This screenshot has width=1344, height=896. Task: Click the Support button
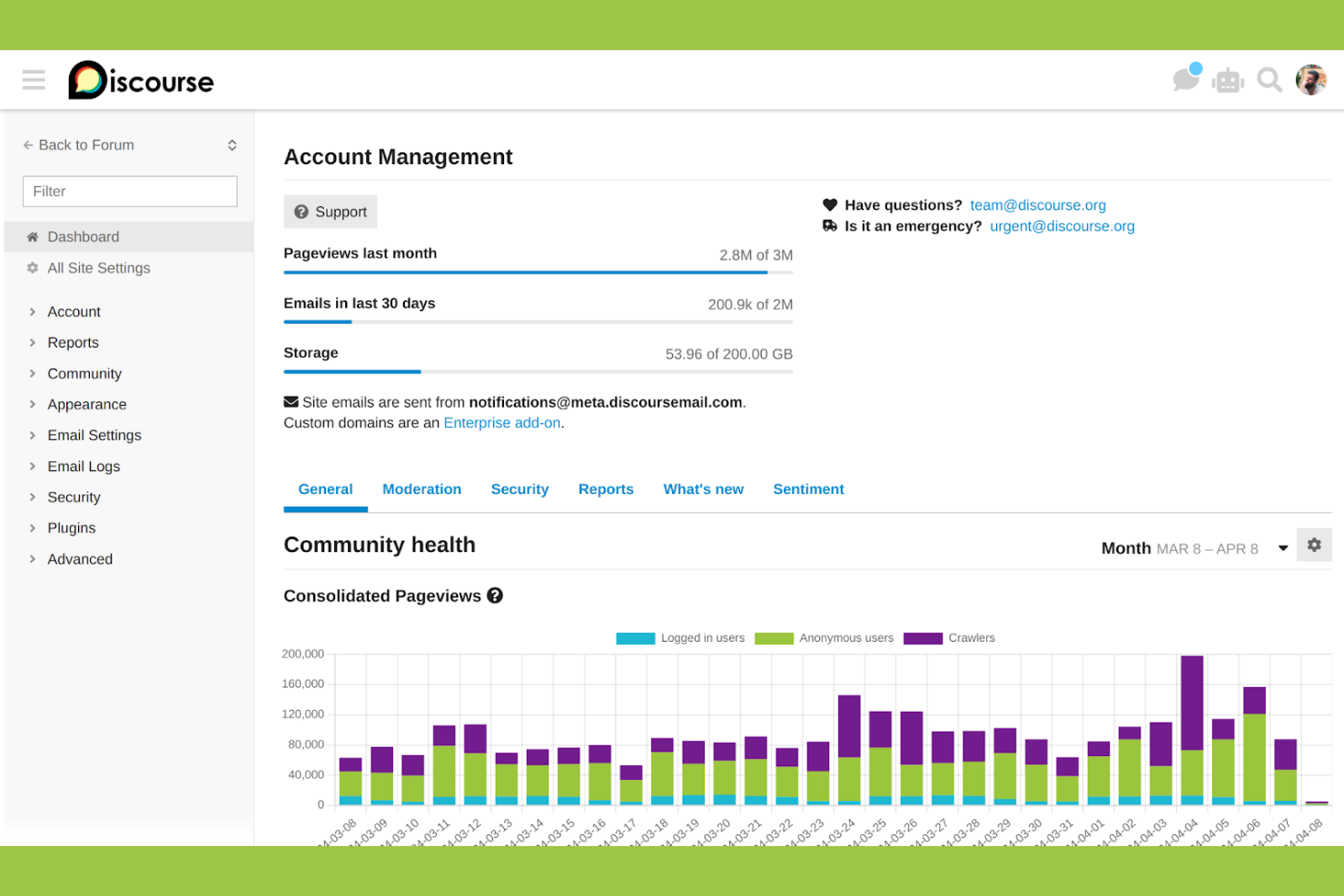[x=331, y=212]
